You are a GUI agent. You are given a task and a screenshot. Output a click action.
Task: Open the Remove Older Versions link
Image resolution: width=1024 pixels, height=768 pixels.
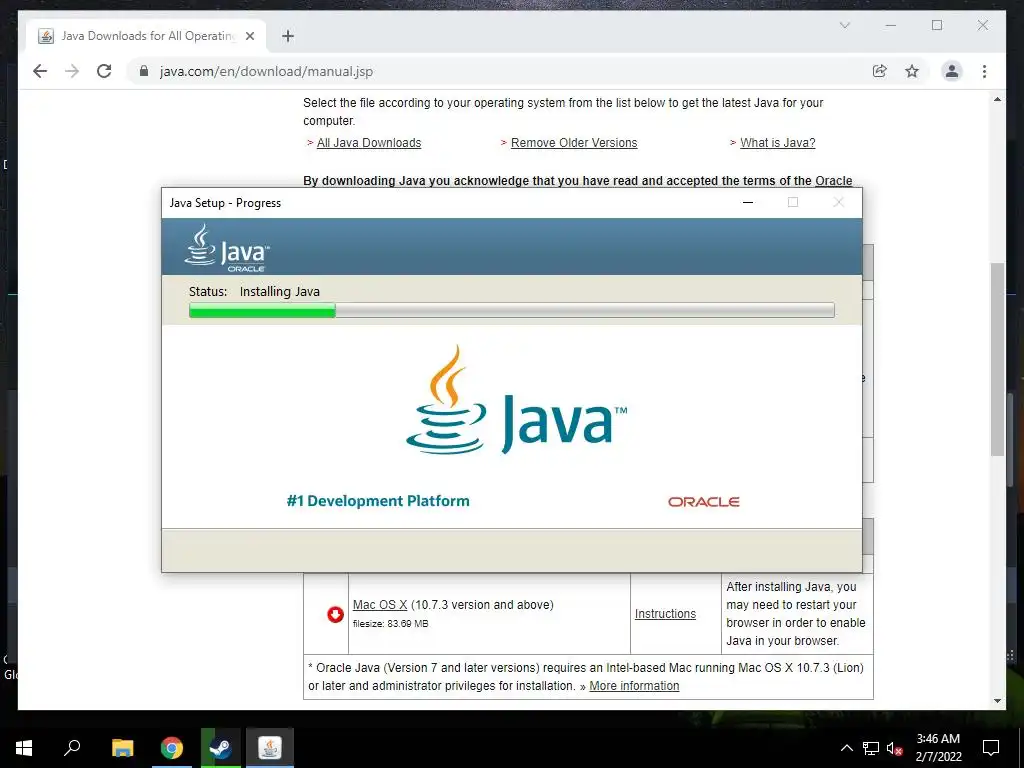pyautogui.click(x=573, y=142)
